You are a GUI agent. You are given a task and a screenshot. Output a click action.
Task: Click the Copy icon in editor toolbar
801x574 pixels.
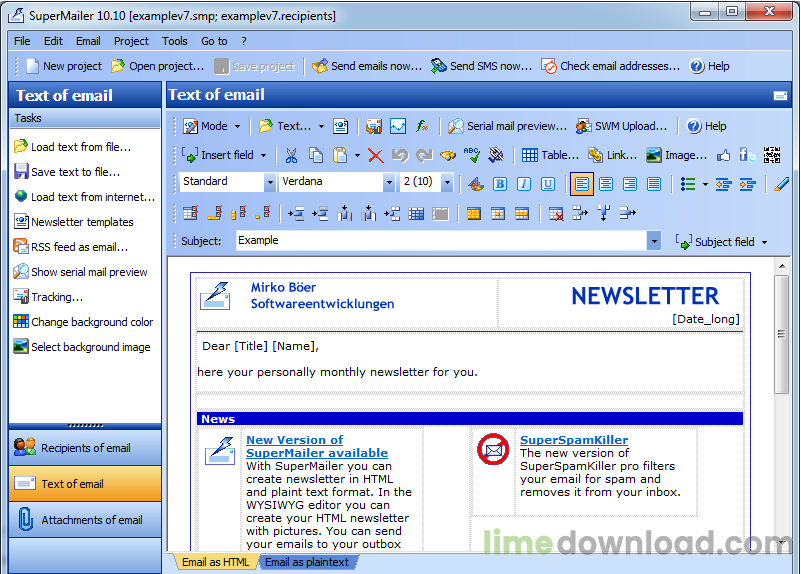coord(316,155)
